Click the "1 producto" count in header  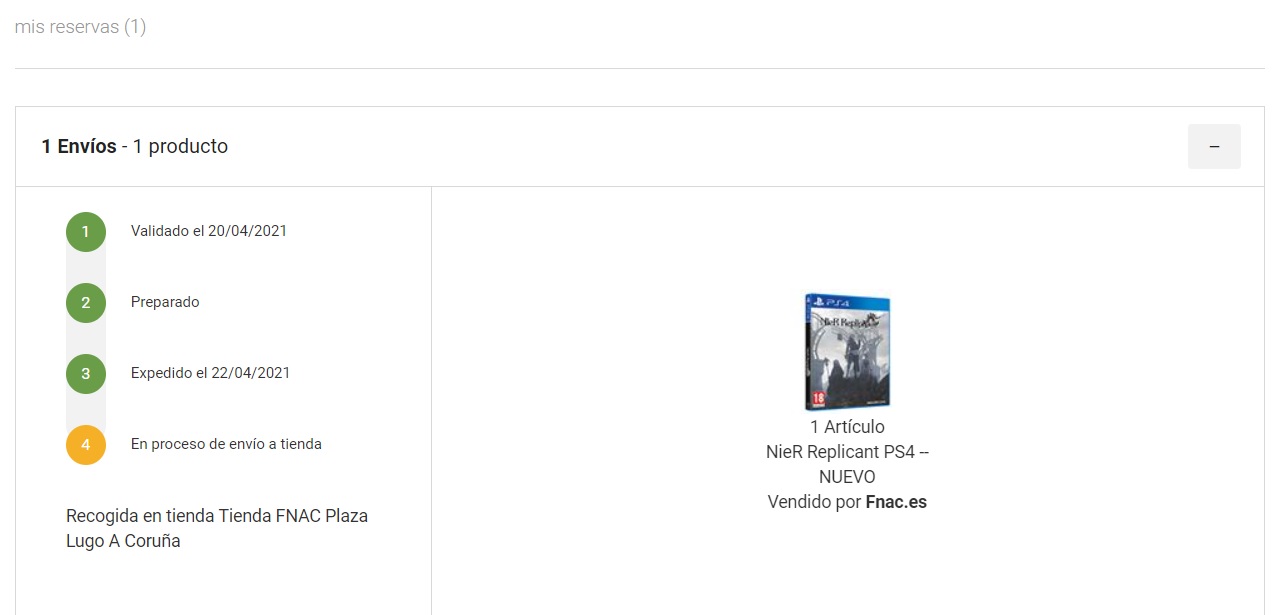(x=180, y=146)
